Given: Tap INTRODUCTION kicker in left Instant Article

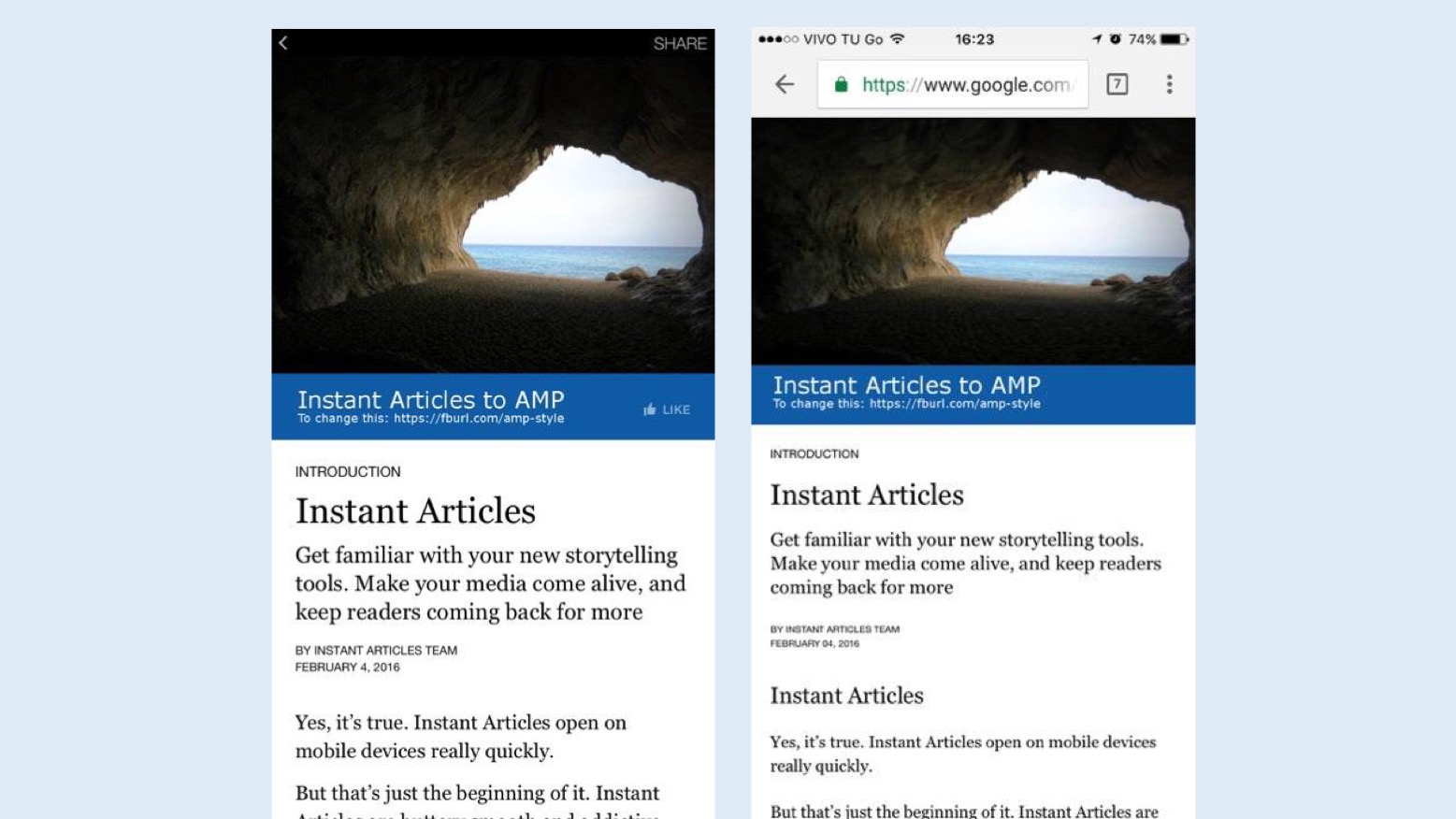Looking at the screenshot, I should (x=348, y=472).
